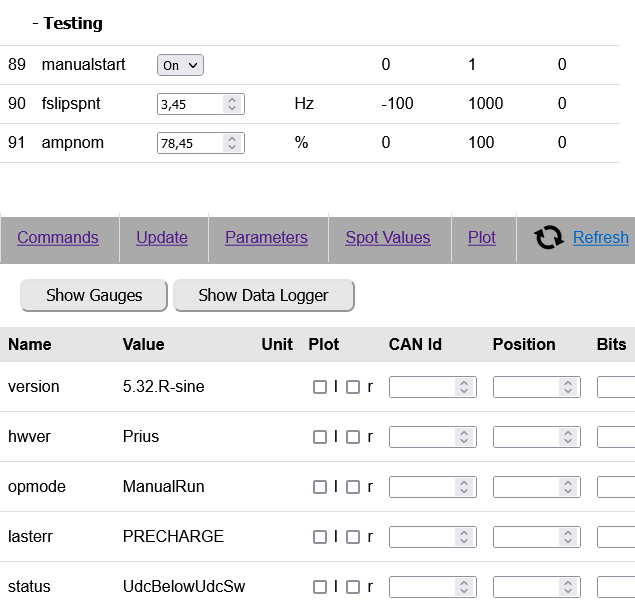Image resolution: width=635 pixels, height=608 pixels.
Task: Select the Plot tab
Action: (x=482, y=238)
